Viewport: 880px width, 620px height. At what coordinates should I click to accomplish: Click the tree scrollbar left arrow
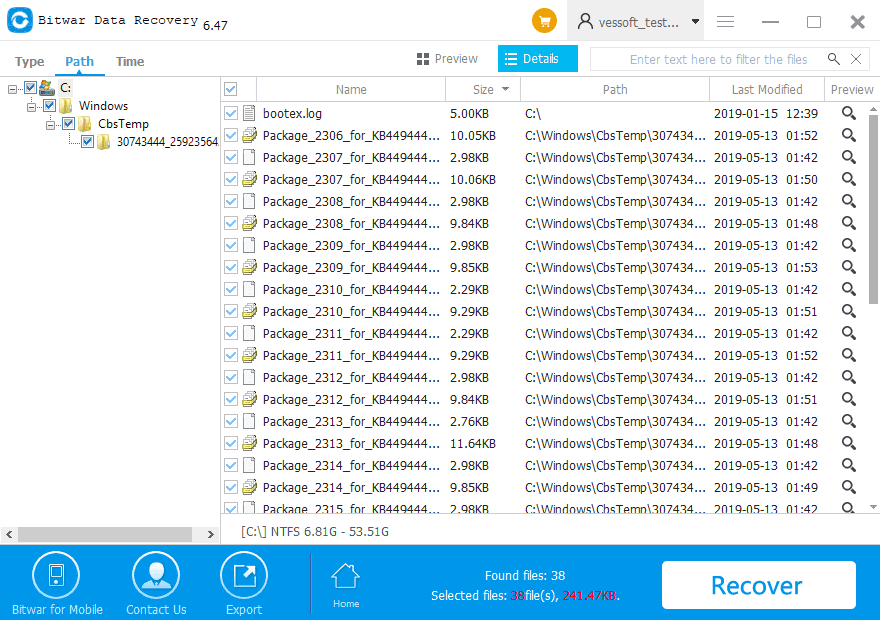pos(9,534)
